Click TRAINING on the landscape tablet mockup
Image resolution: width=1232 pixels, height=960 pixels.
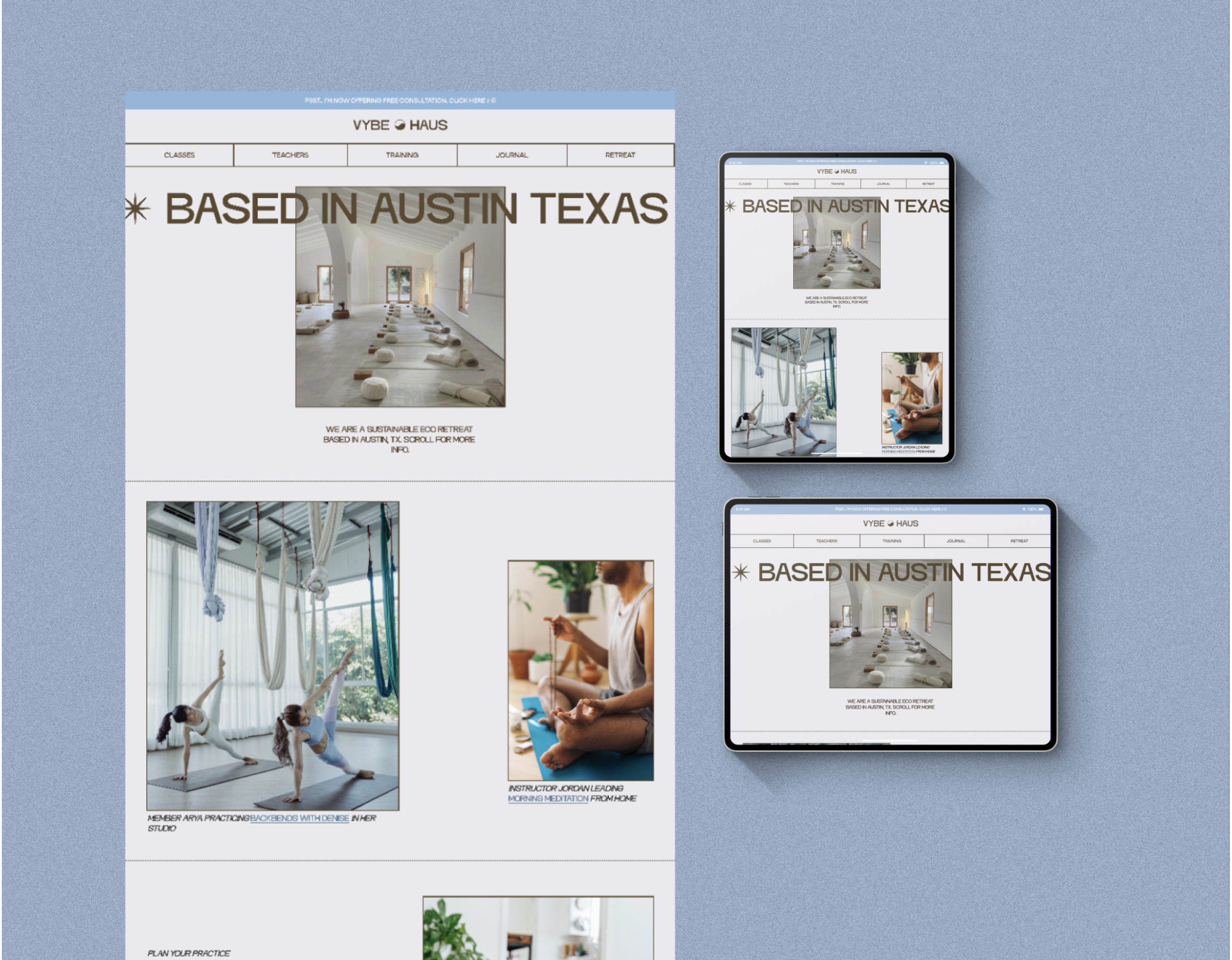click(x=892, y=541)
